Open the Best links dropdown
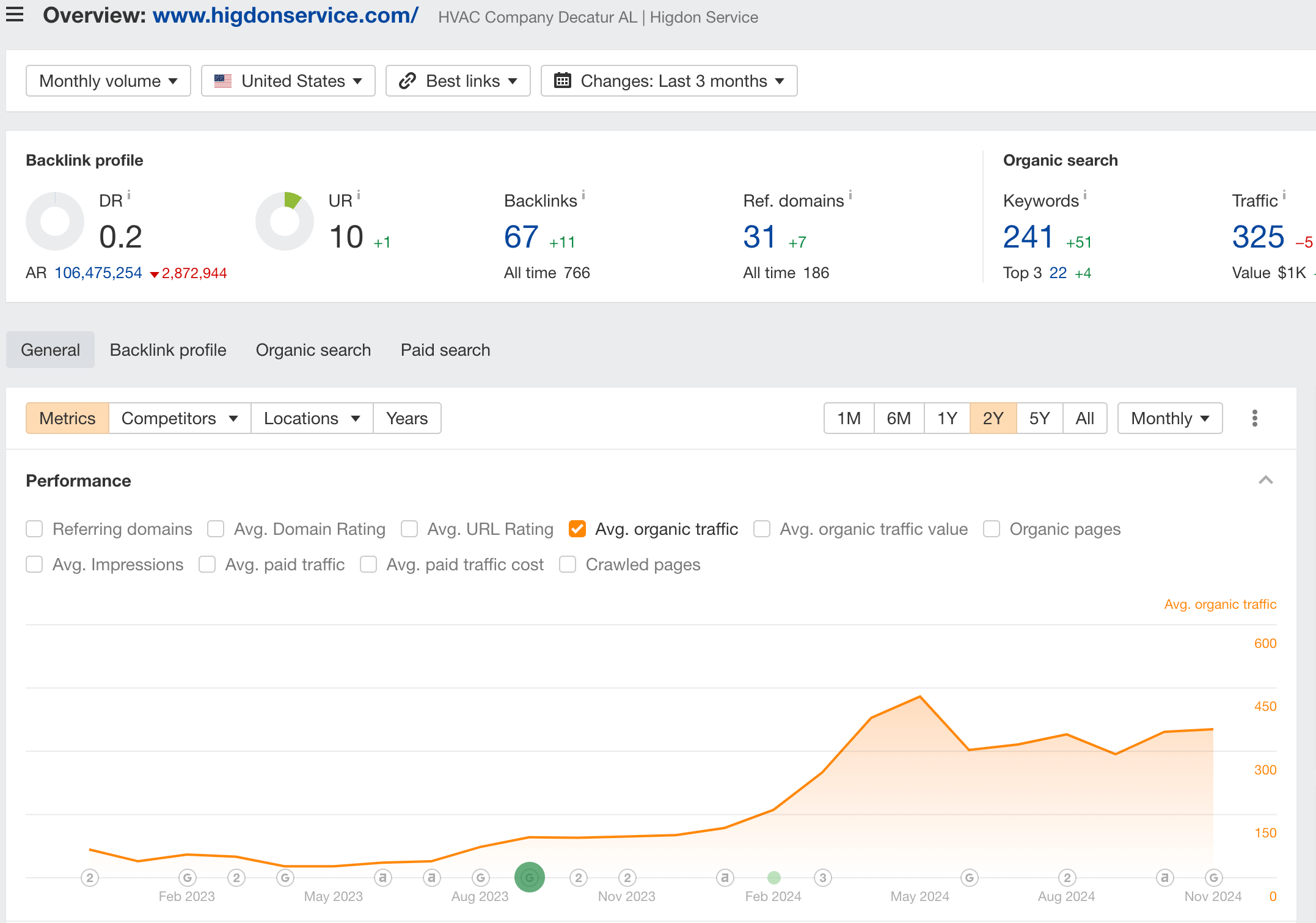The width and height of the screenshot is (1316, 923). point(458,81)
